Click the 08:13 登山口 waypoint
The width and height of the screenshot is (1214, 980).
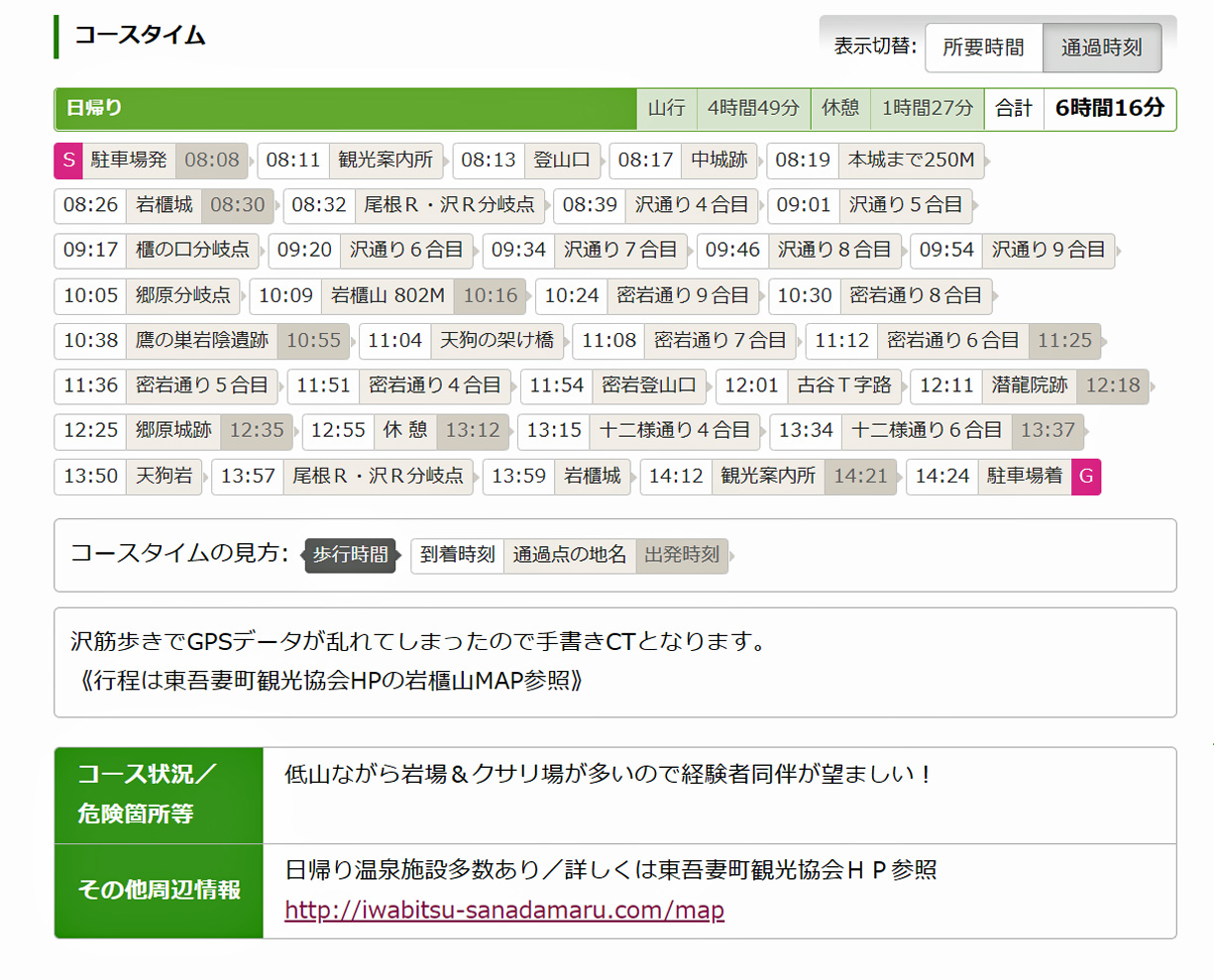(561, 161)
